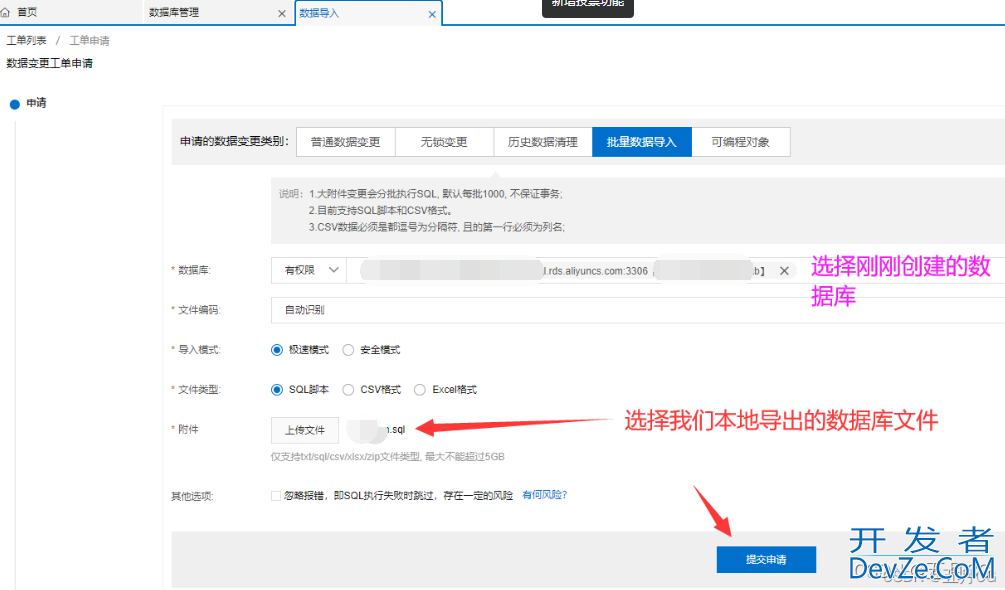1005x590 pixels.
Task: Choose the 无锁变更 category
Action: pos(444,142)
